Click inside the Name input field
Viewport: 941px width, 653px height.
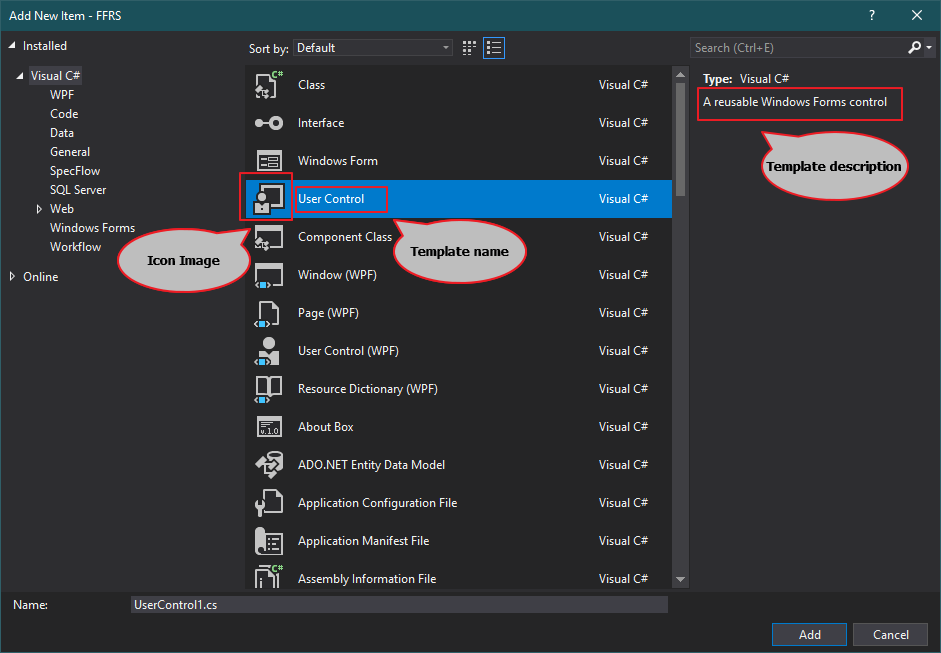coord(400,604)
